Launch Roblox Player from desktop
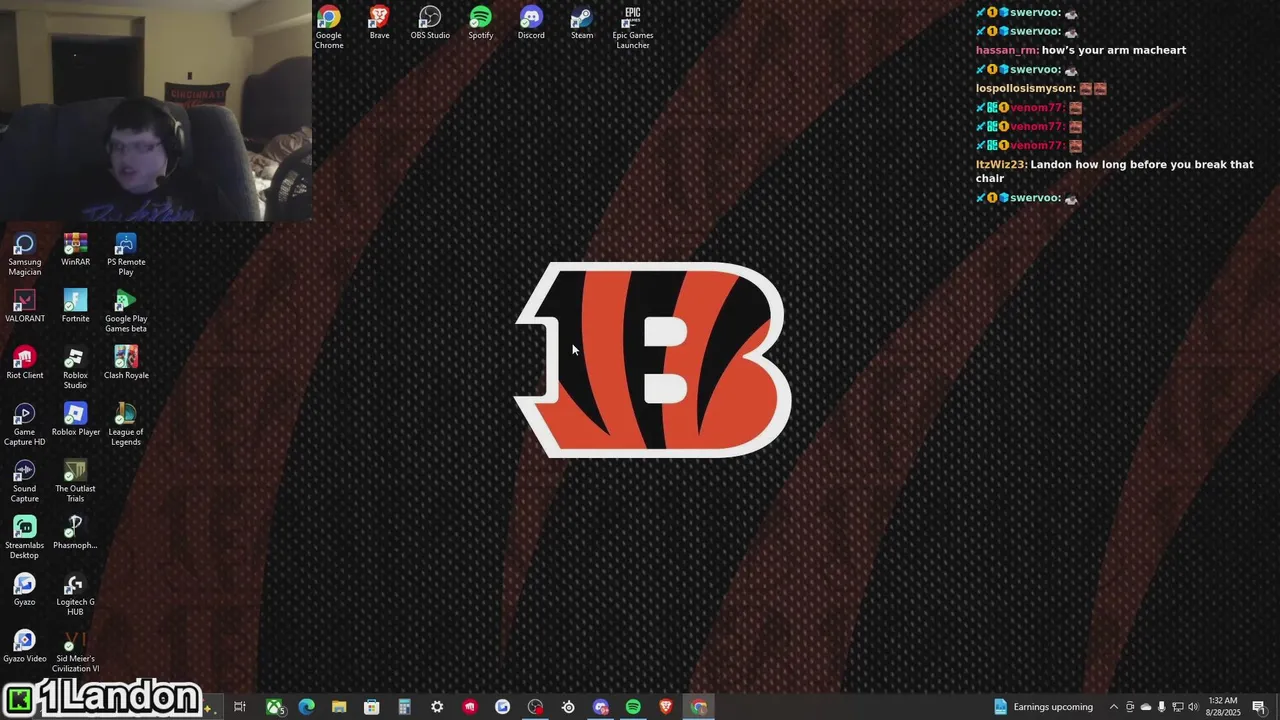1280x720 pixels. pyautogui.click(x=75, y=420)
